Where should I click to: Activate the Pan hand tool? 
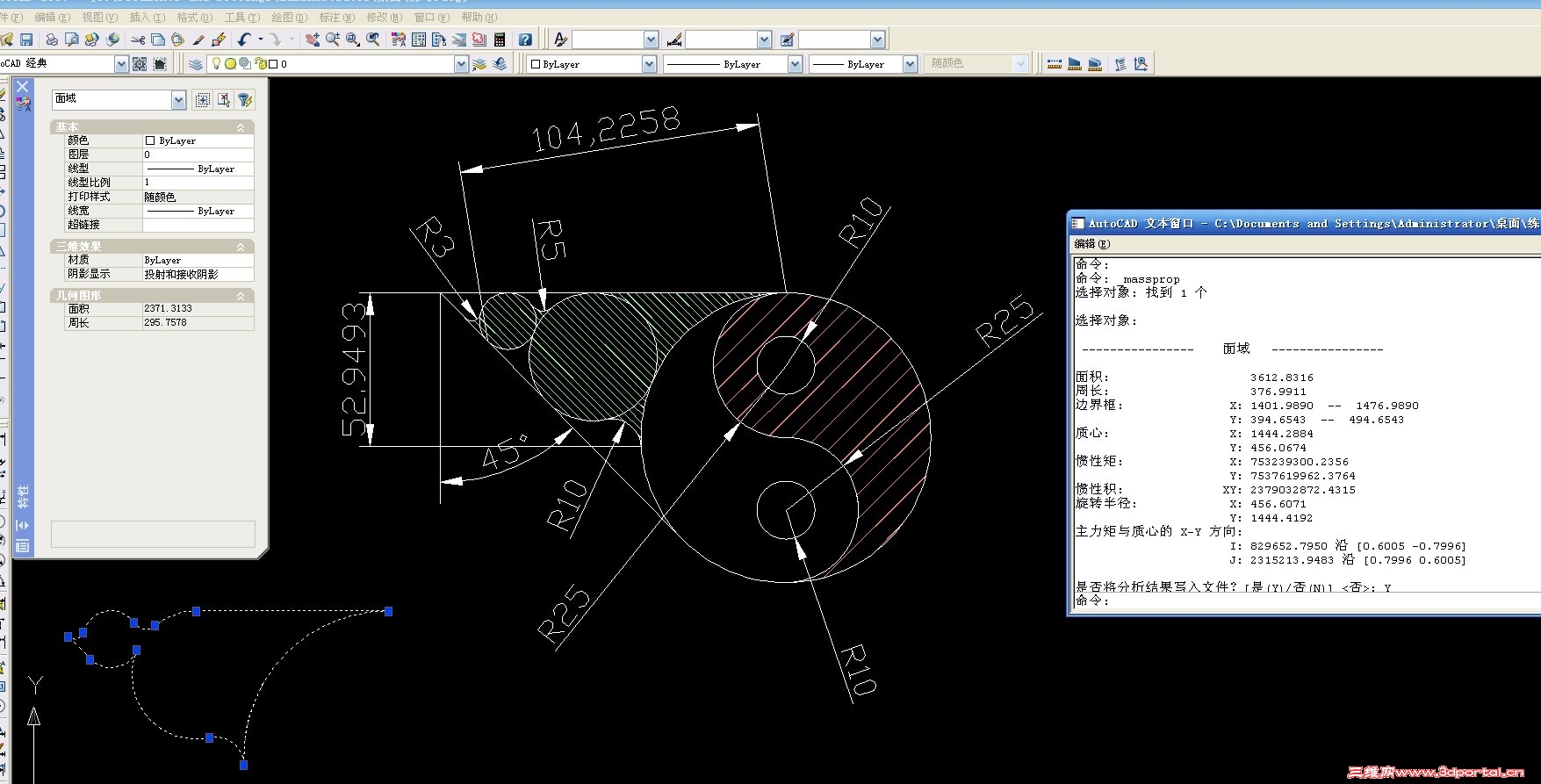[313, 40]
